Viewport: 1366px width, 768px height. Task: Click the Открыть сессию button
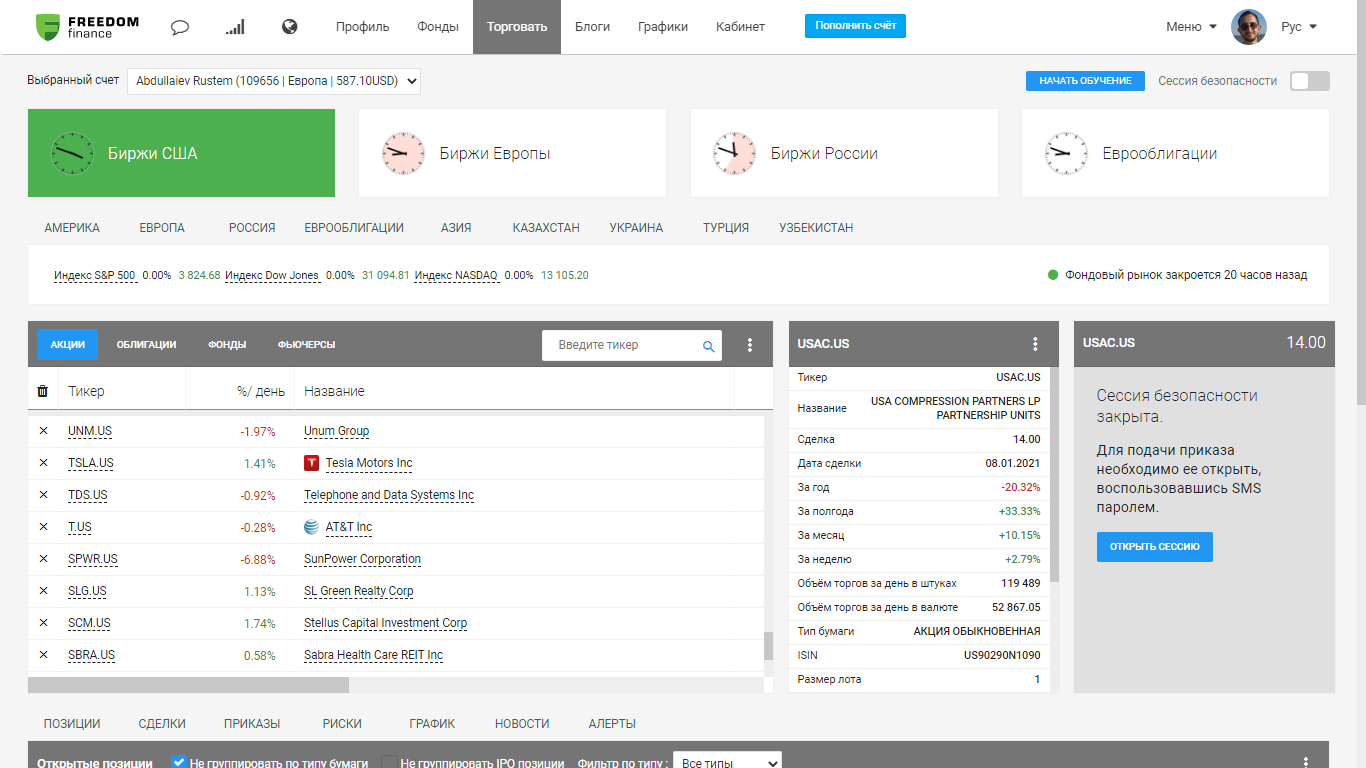coord(1154,547)
